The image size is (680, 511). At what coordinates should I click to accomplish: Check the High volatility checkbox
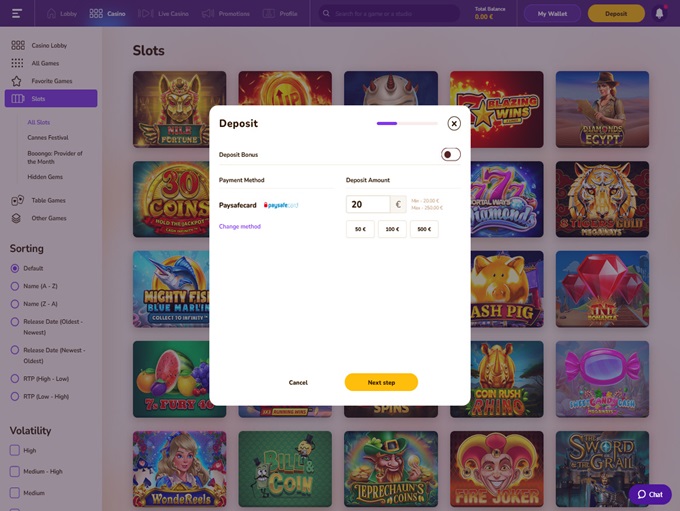pos(15,451)
